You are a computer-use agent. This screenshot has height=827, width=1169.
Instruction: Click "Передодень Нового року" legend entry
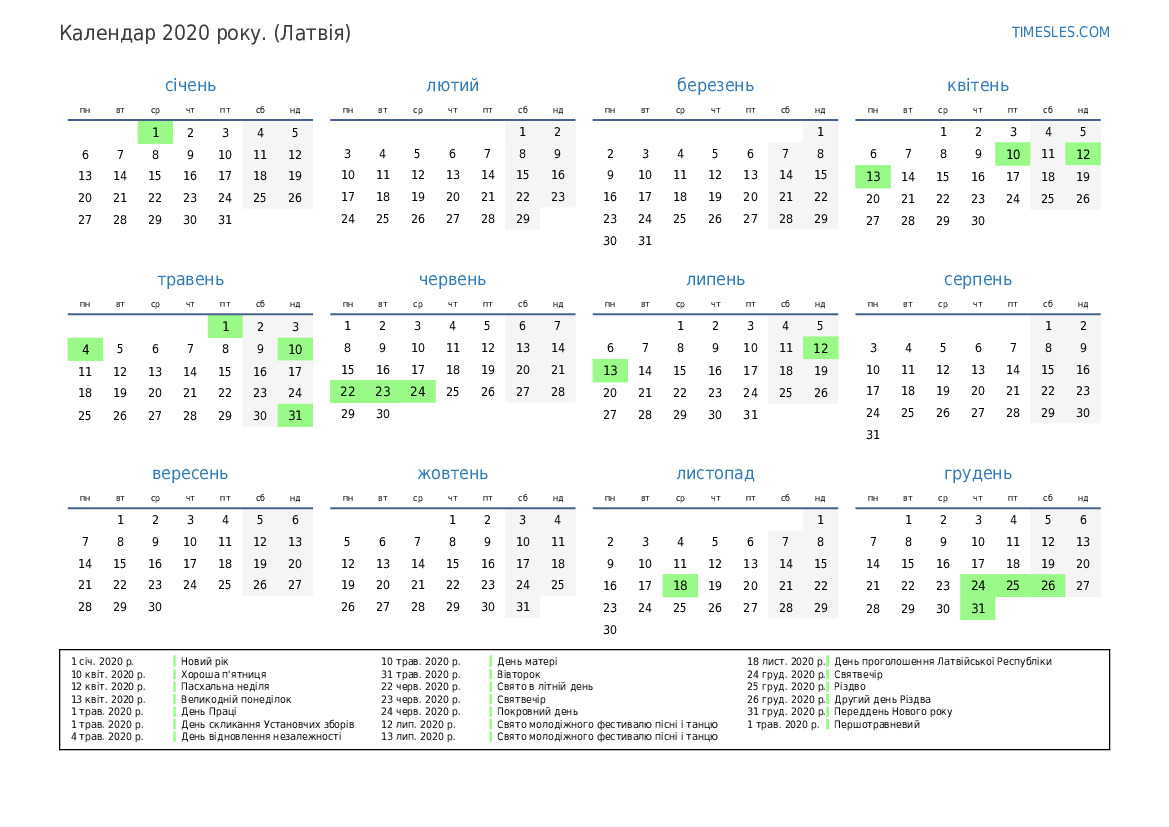893,712
